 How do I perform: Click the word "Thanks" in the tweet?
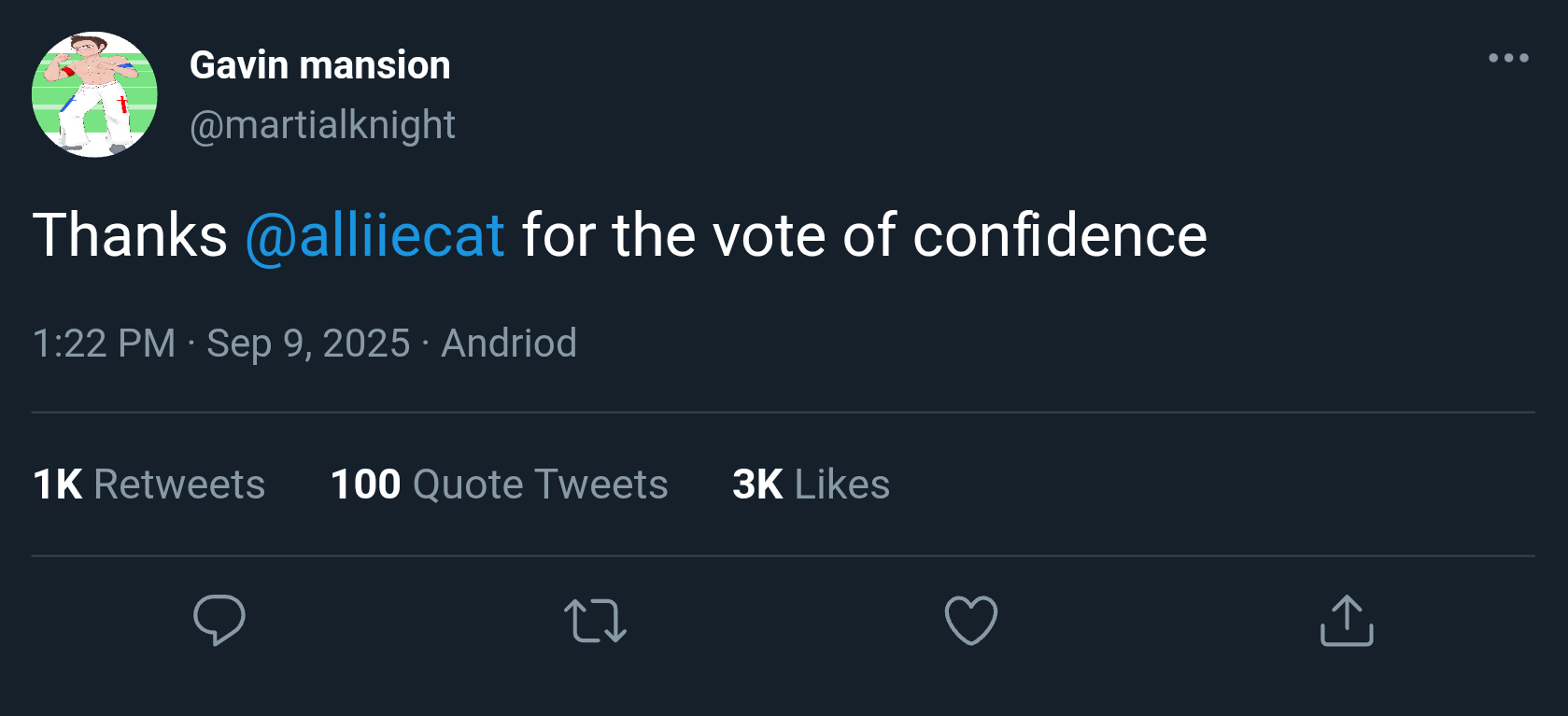point(130,234)
